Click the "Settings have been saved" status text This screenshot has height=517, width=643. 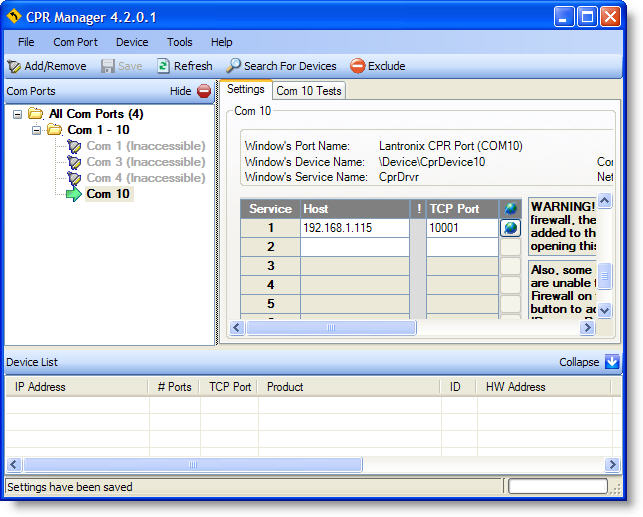70,487
